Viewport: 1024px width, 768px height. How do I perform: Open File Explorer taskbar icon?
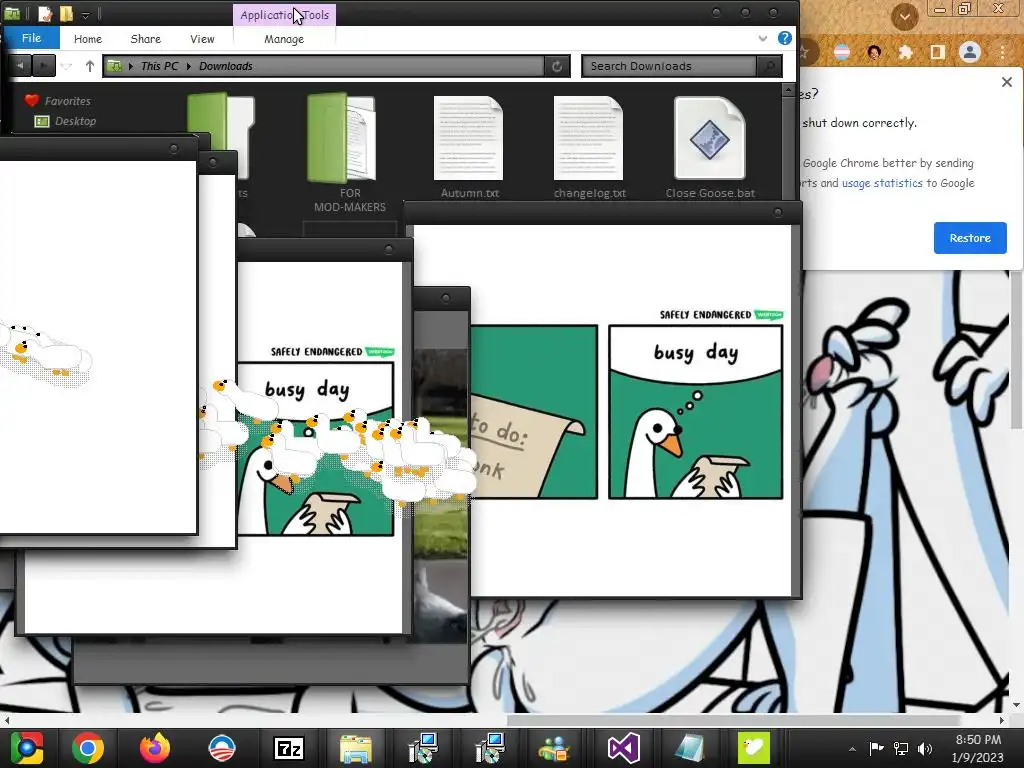[355, 748]
